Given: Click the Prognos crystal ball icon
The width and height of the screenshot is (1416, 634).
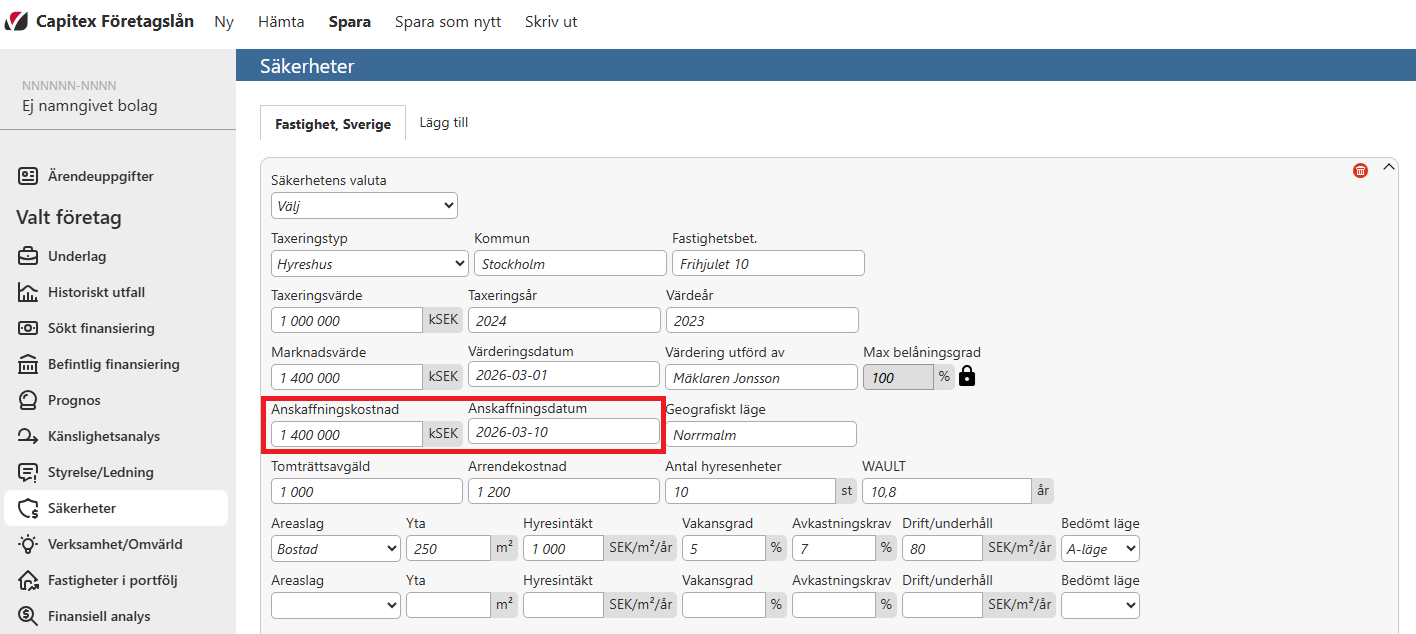Looking at the screenshot, I should pyautogui.click(x=29, y=400).
